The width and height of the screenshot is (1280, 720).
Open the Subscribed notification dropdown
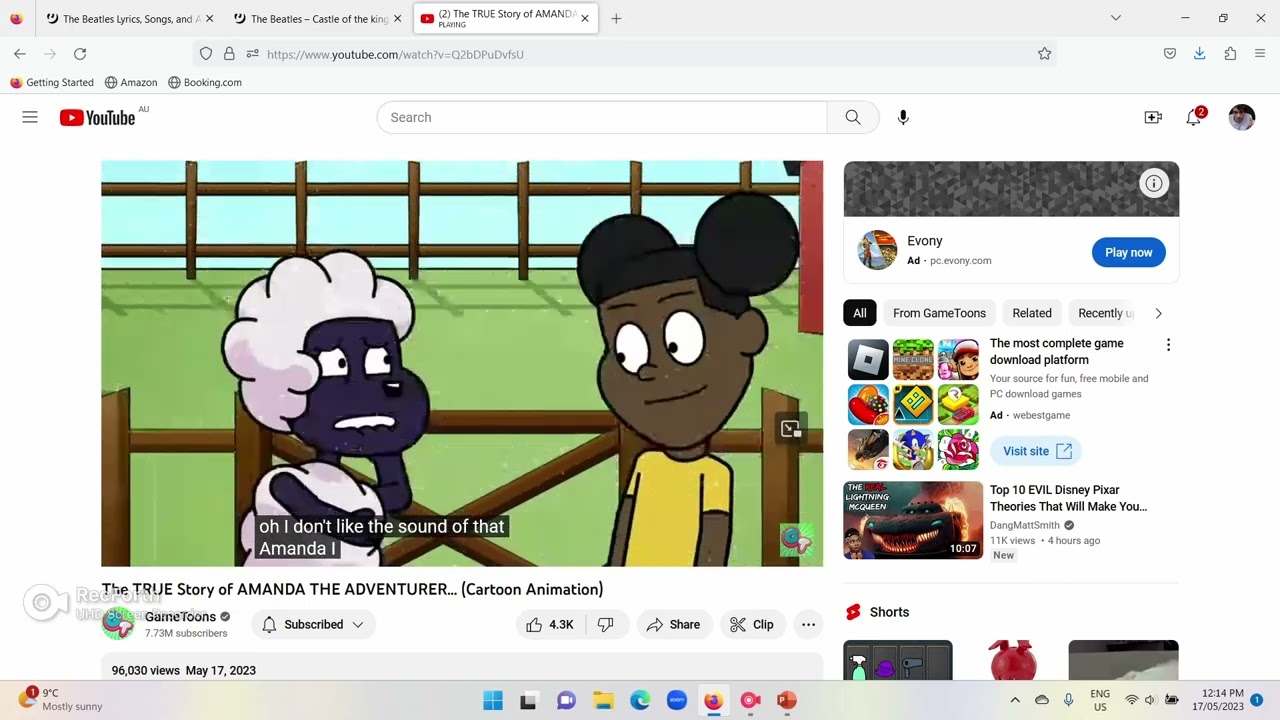click(314, 624)
